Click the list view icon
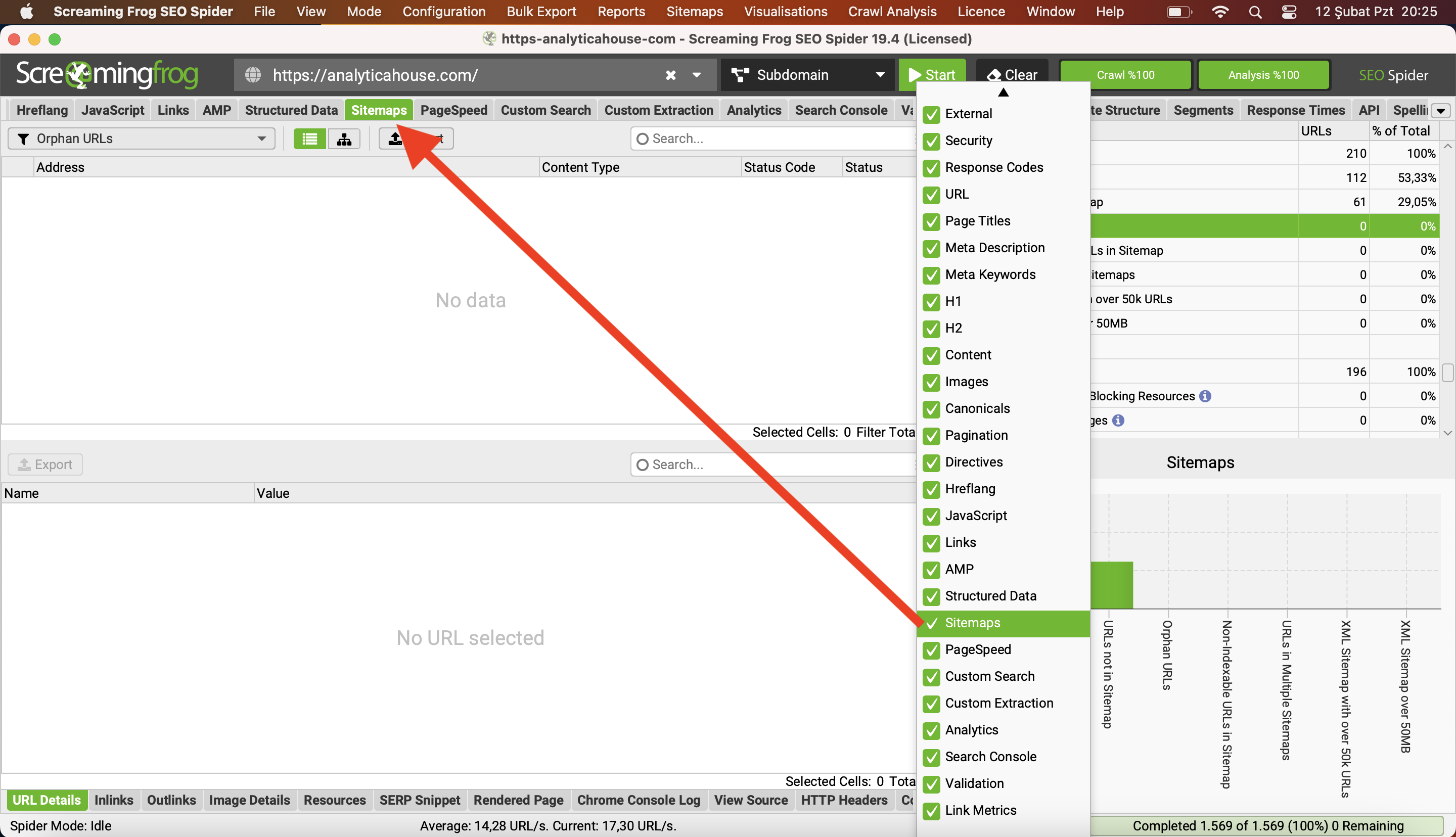Image resolution: width=1456 pixels, height=837 pixels. pyautogui.click(x=309, y=138)
